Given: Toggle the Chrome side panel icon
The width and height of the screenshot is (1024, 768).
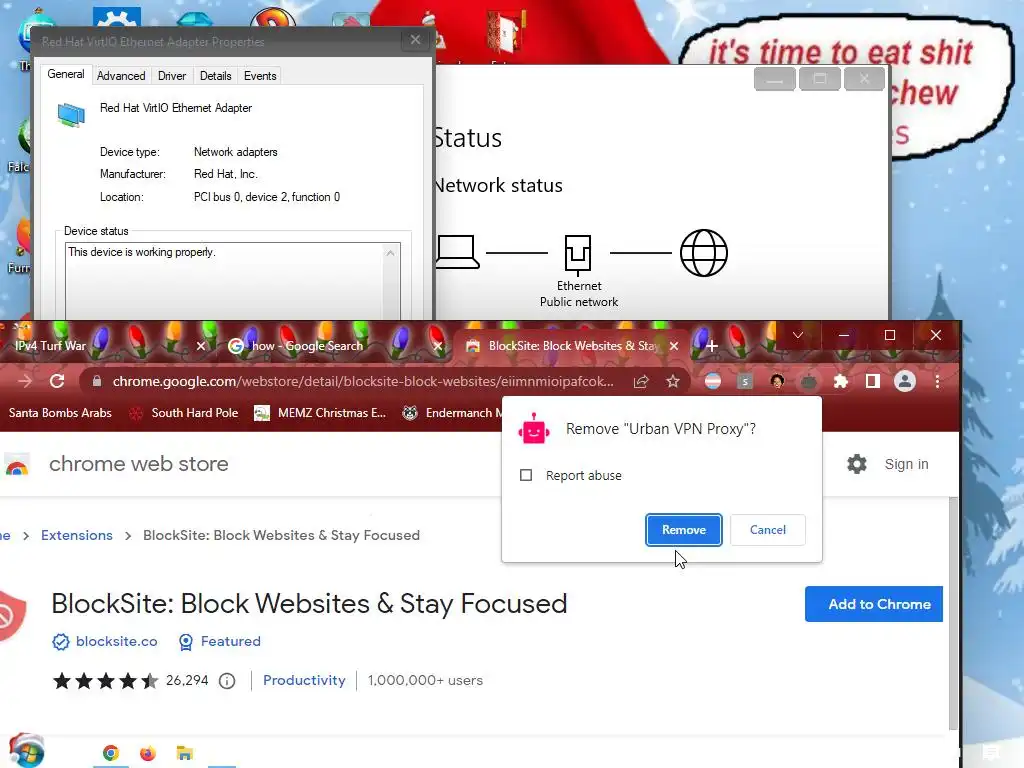Looking at the screenshot, I should pos(872,381).
